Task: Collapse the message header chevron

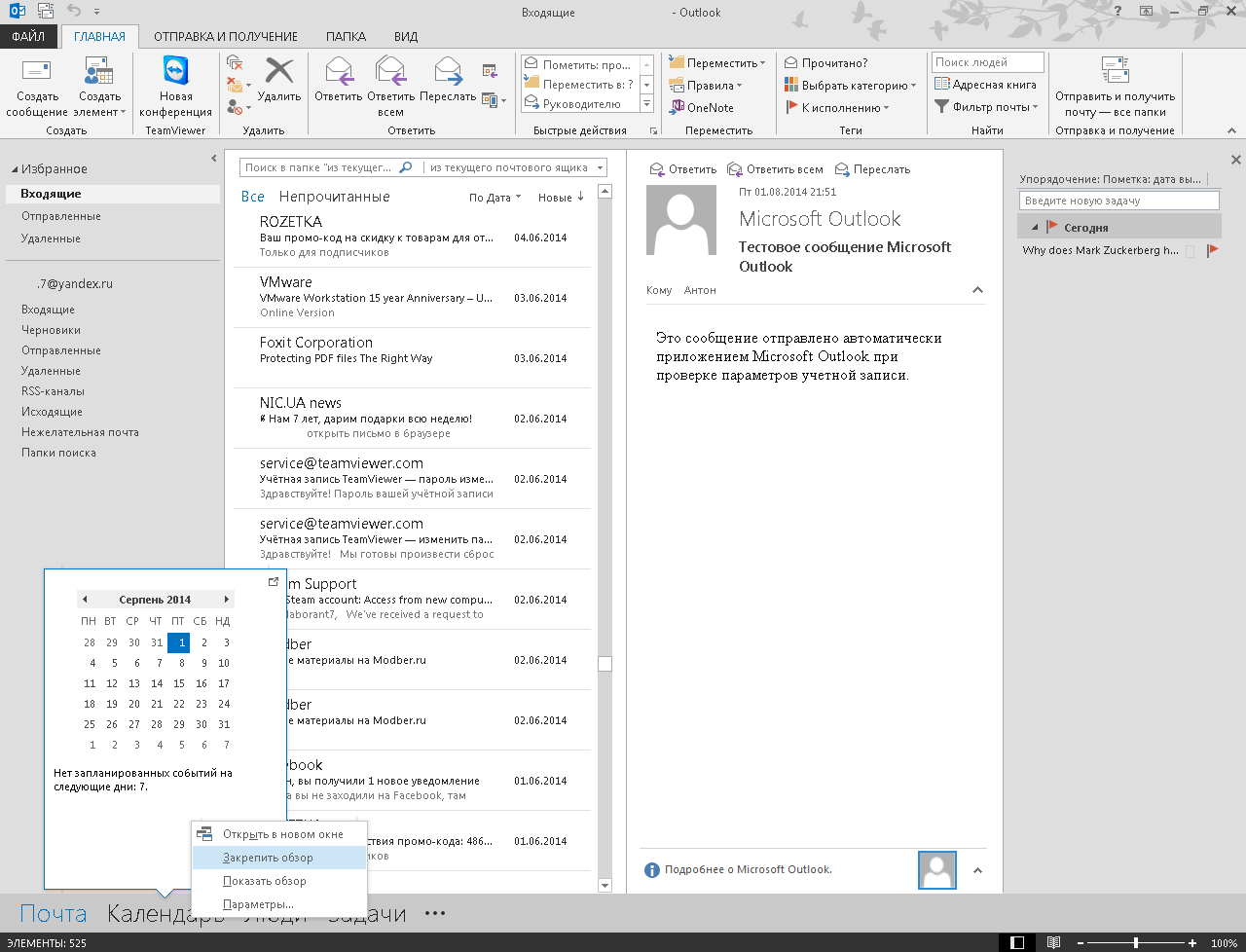Action: click(x=977, y=290)
